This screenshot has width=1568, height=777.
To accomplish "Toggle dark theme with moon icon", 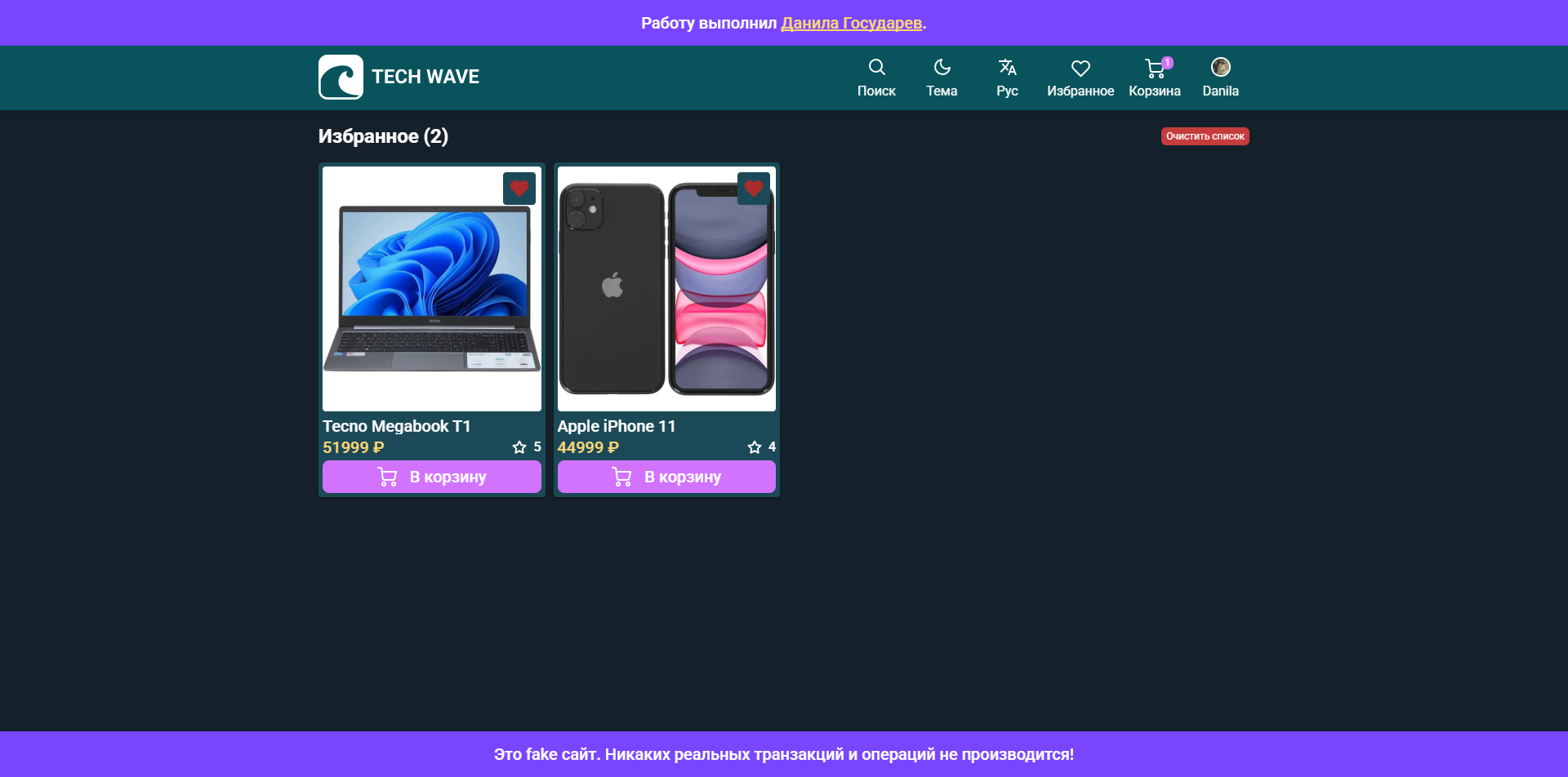I will pyautogui.click(x=942, y=68).
